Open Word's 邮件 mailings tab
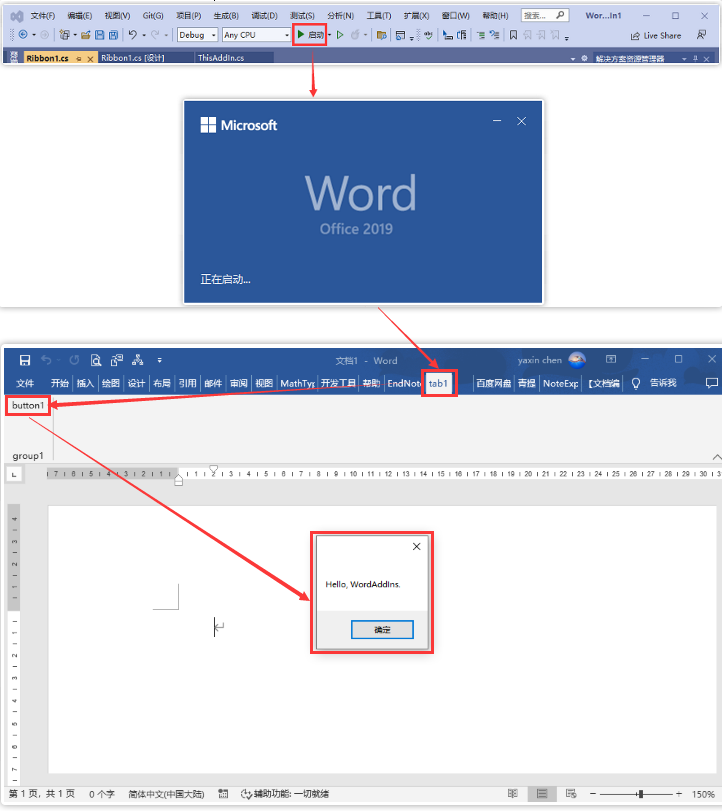Image resolution: width=722 pixels, height=811 pixels. pyautogui.click(x=213, y=383)
